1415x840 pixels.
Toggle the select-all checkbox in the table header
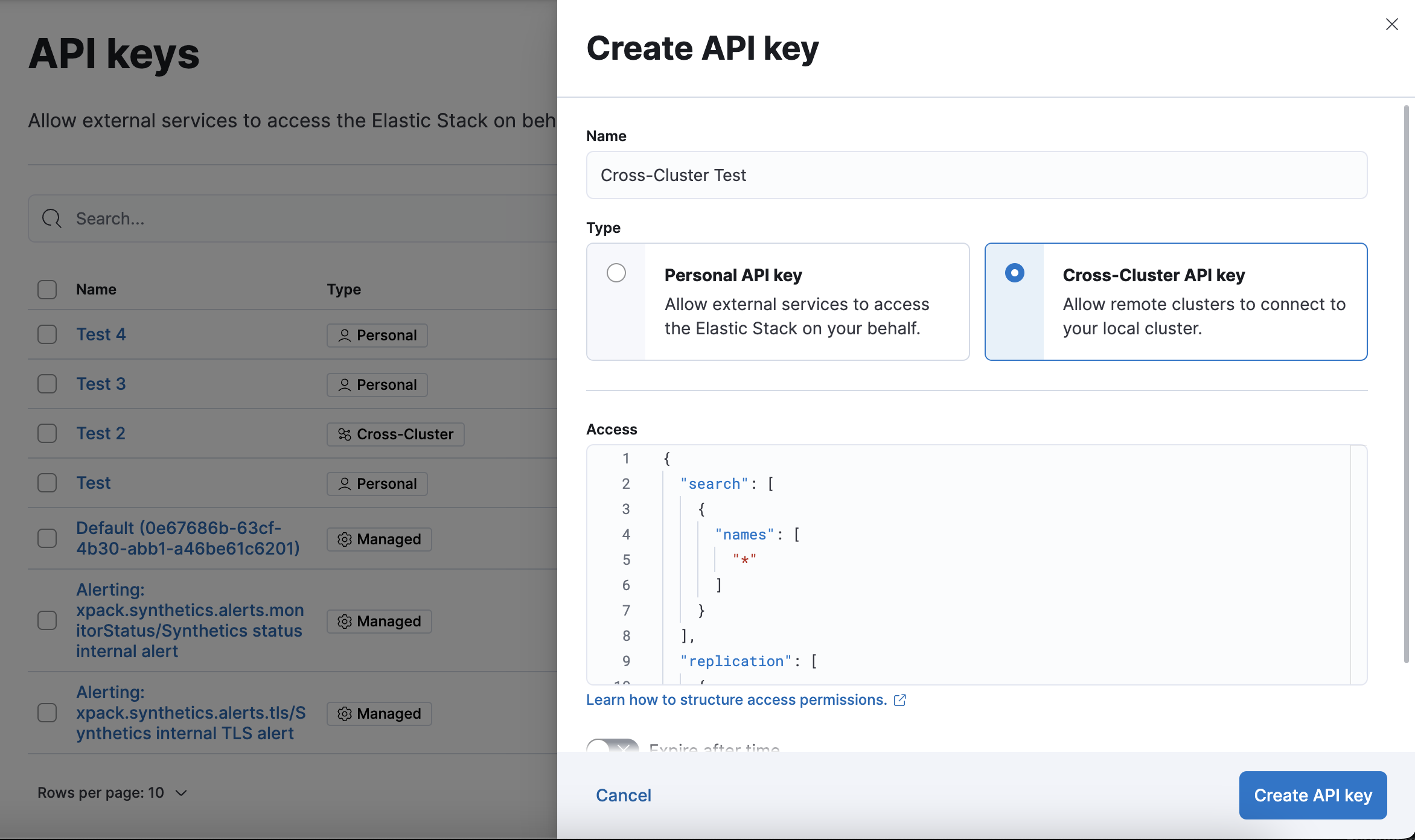click(x=46, y=290)
